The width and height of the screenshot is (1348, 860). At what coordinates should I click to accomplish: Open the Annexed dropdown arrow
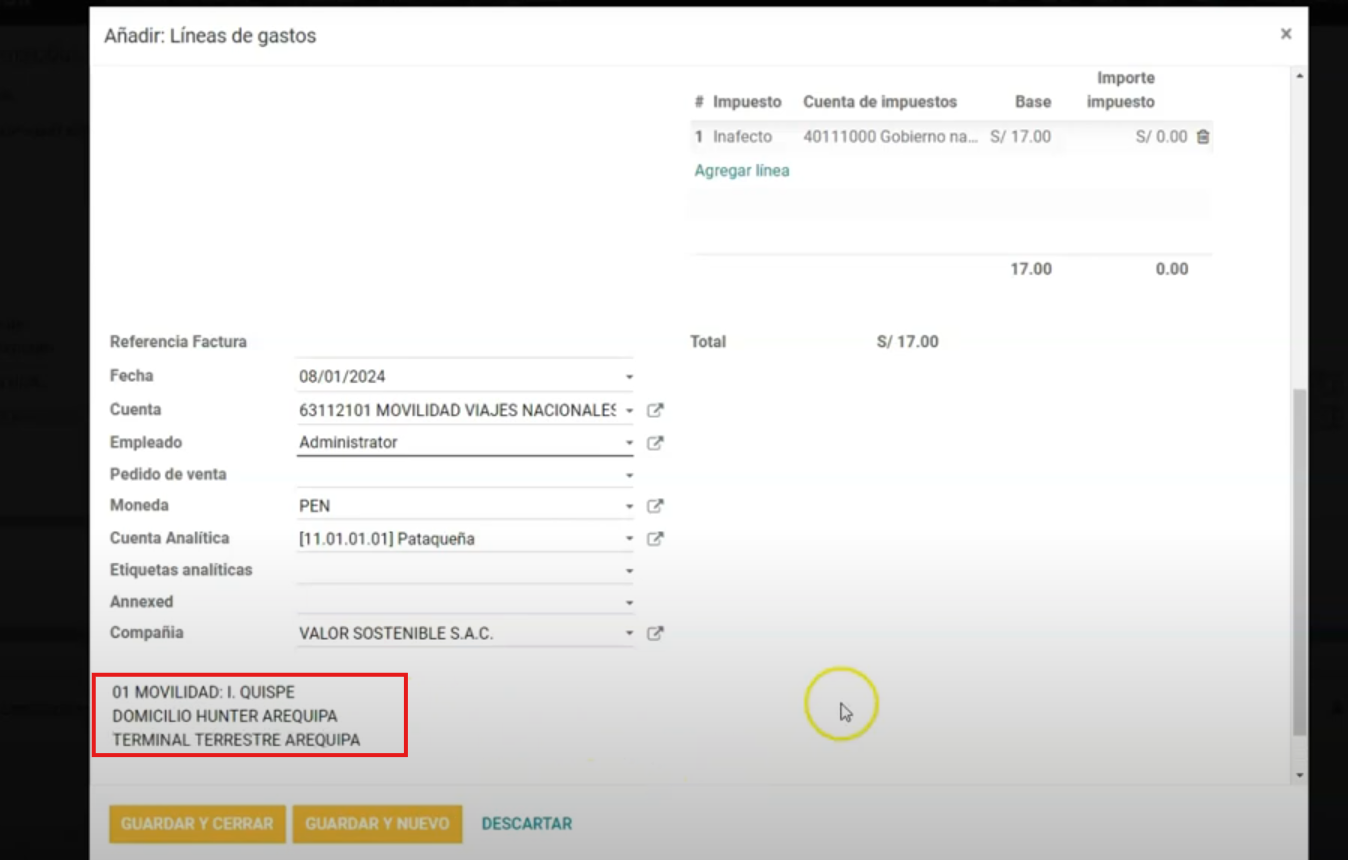[629, 603]
